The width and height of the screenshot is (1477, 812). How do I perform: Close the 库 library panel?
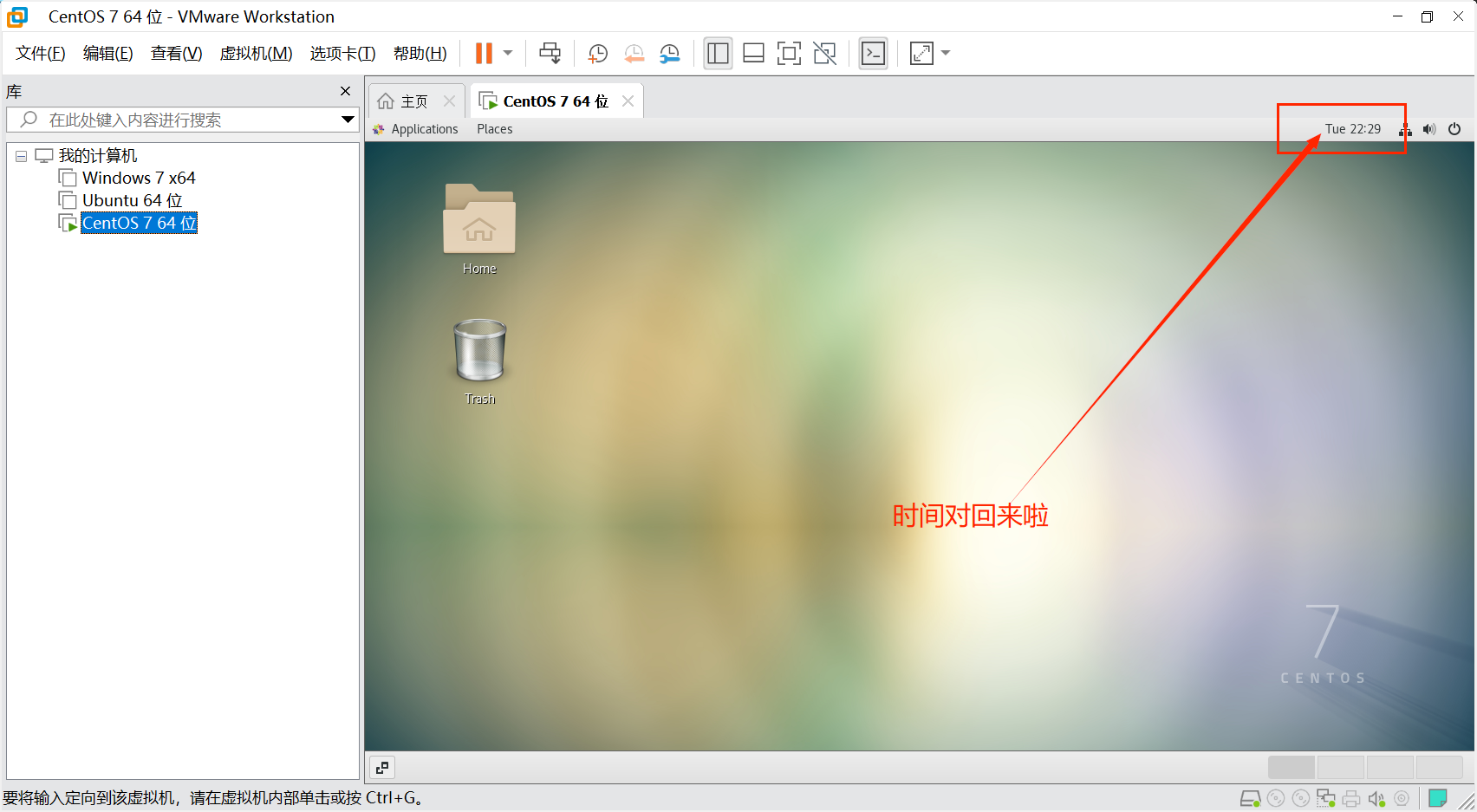pyautogui.click(x=345, y=91)
